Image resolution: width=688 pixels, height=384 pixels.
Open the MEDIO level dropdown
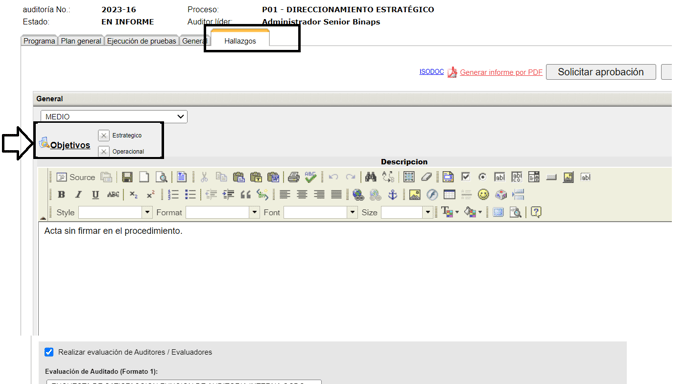[114, 117]
